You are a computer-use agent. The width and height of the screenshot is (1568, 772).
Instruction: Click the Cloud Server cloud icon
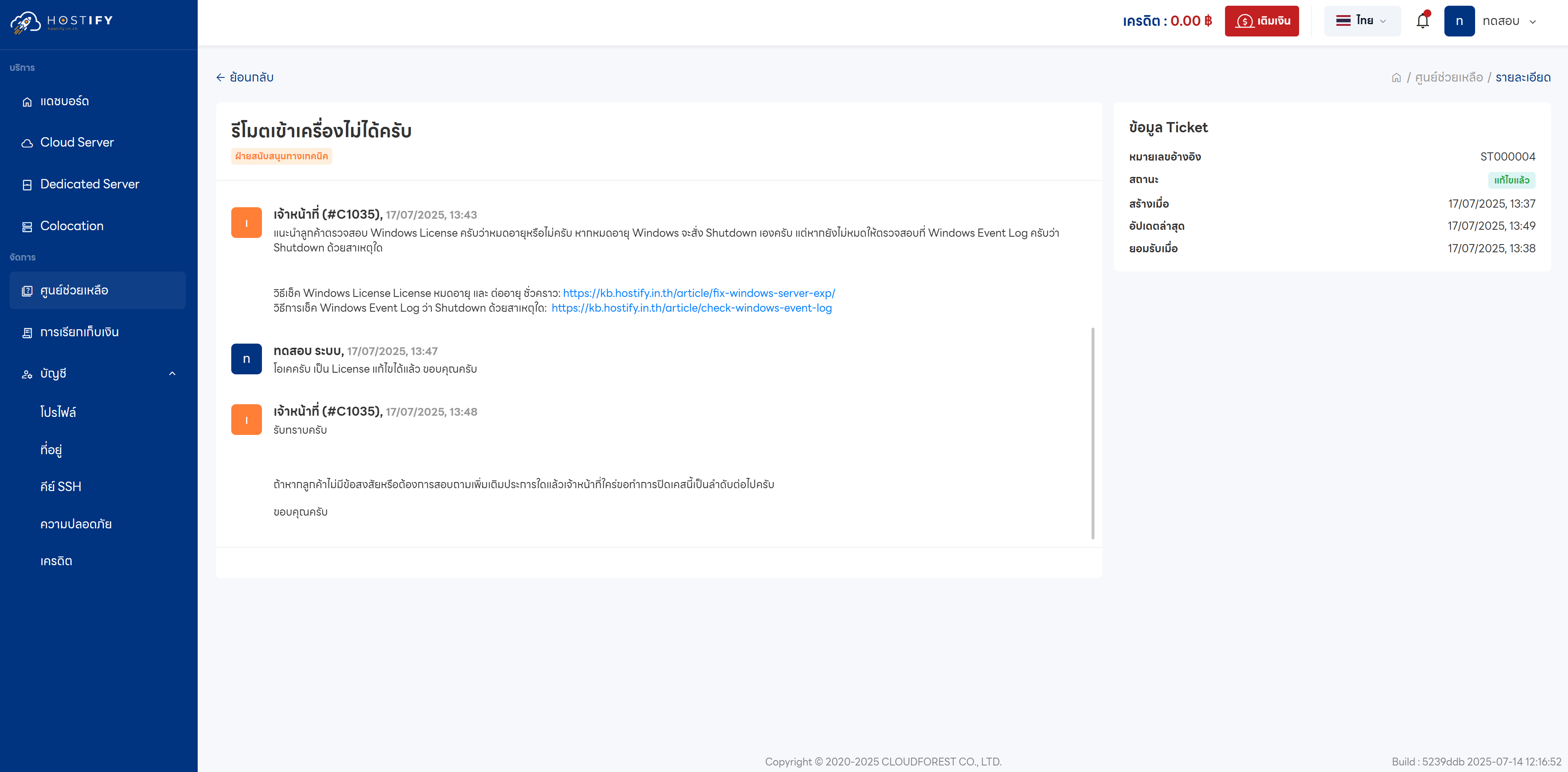[x=27, y=143]
